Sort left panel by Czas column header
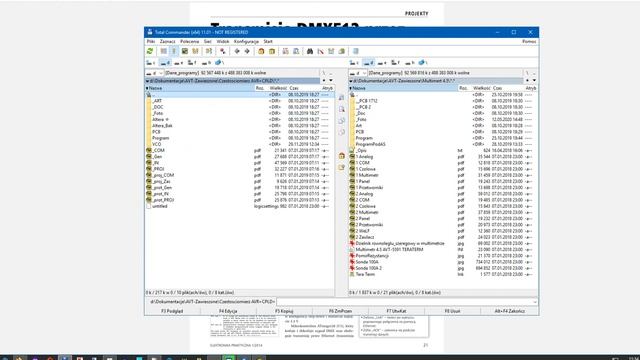Image resolution: width=640 pixels, height=360 pixels. coord(304,88)
